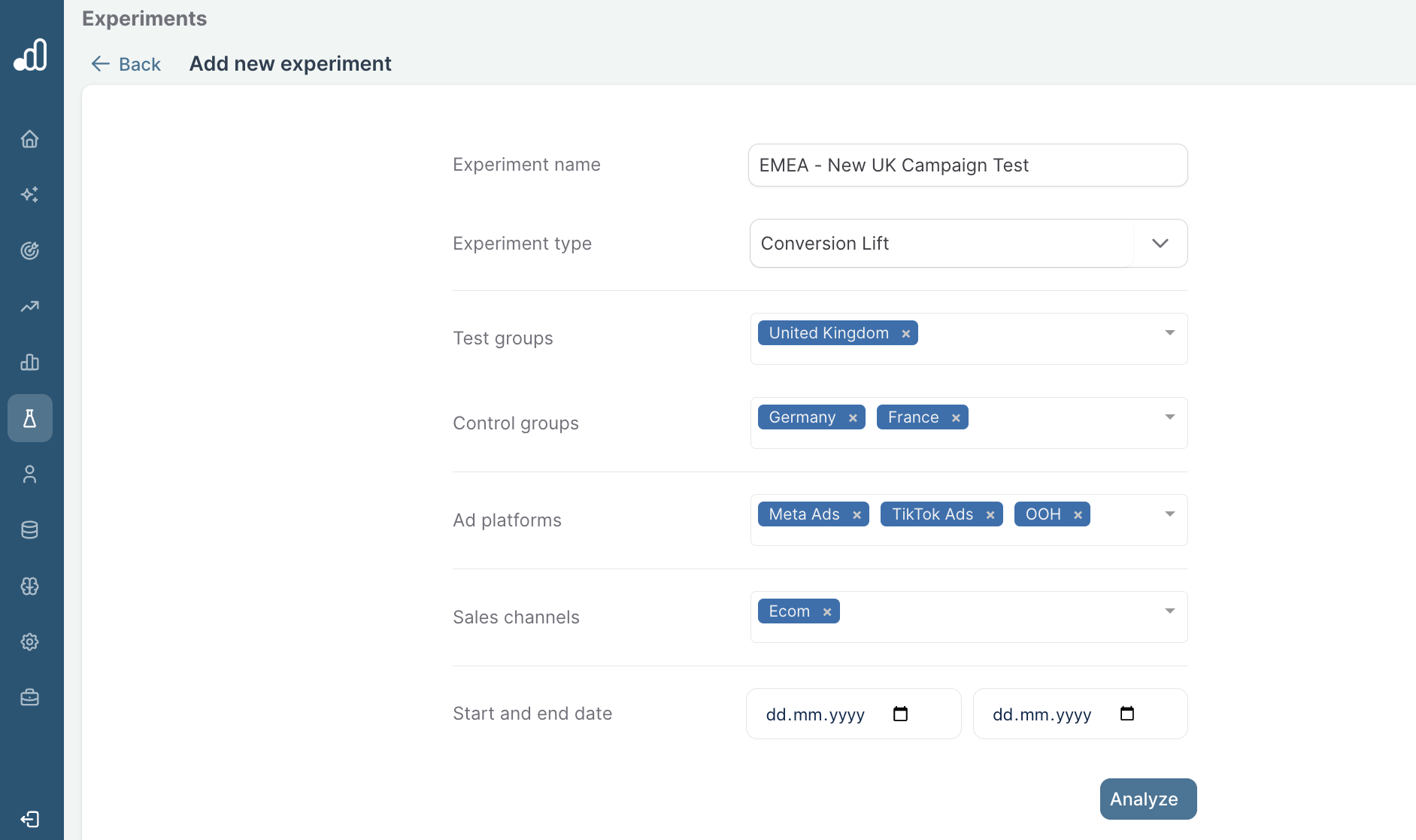The width and height of the screenshot is (1416, 840).
Task: Remove TikTok Ads platform tag
Action: click(x=990, y=515)
